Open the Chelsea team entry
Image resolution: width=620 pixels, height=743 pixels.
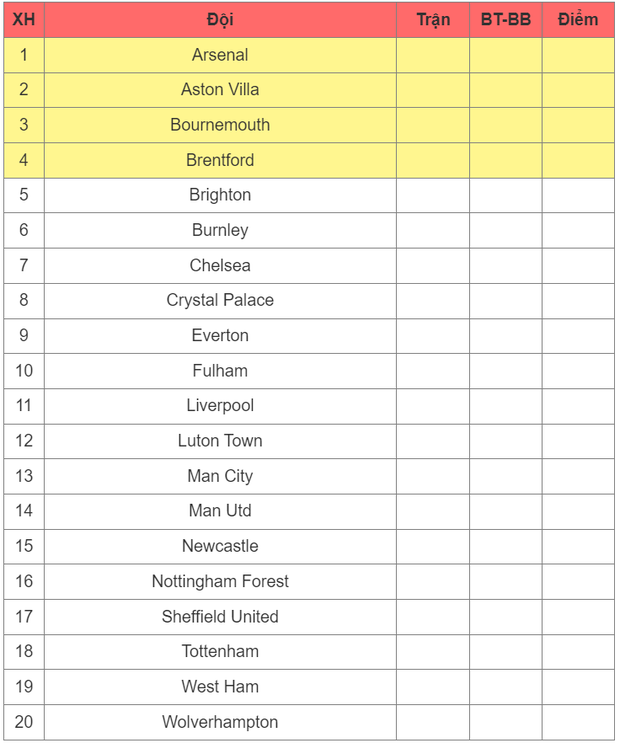(x=220, y=265)
